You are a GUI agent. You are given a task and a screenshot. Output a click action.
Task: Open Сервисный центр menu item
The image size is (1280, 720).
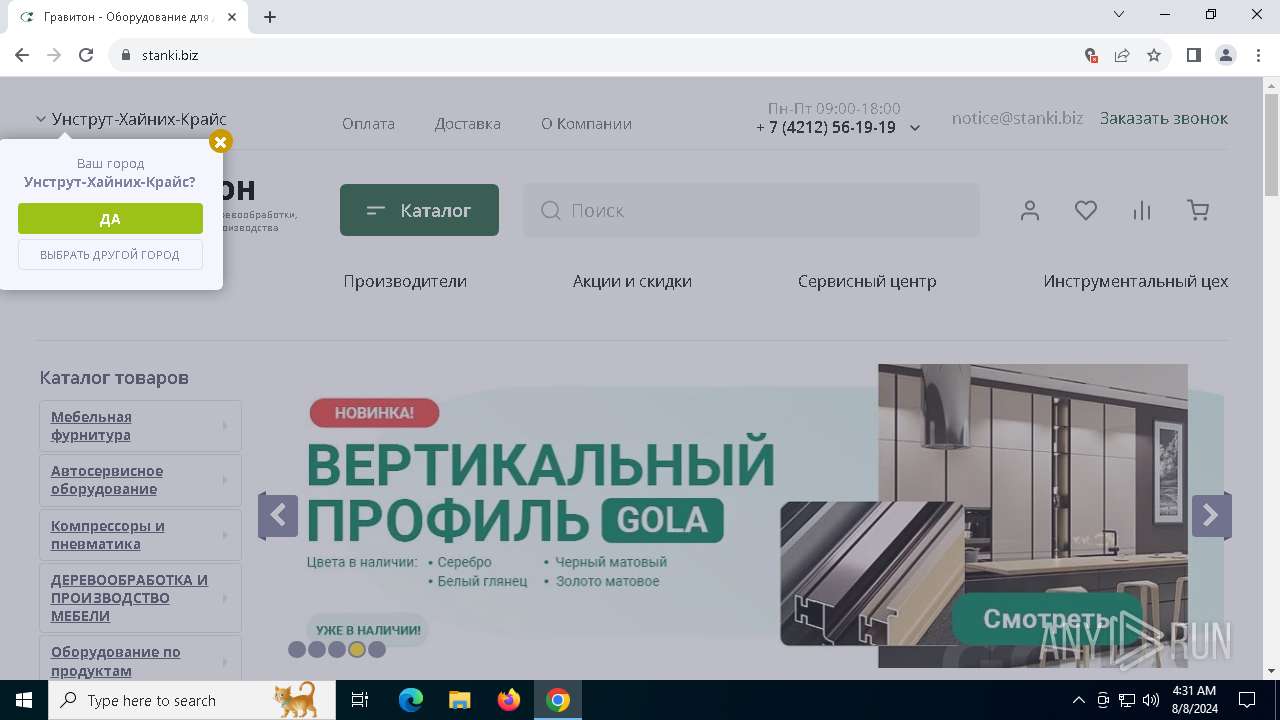tap(867, 281)
